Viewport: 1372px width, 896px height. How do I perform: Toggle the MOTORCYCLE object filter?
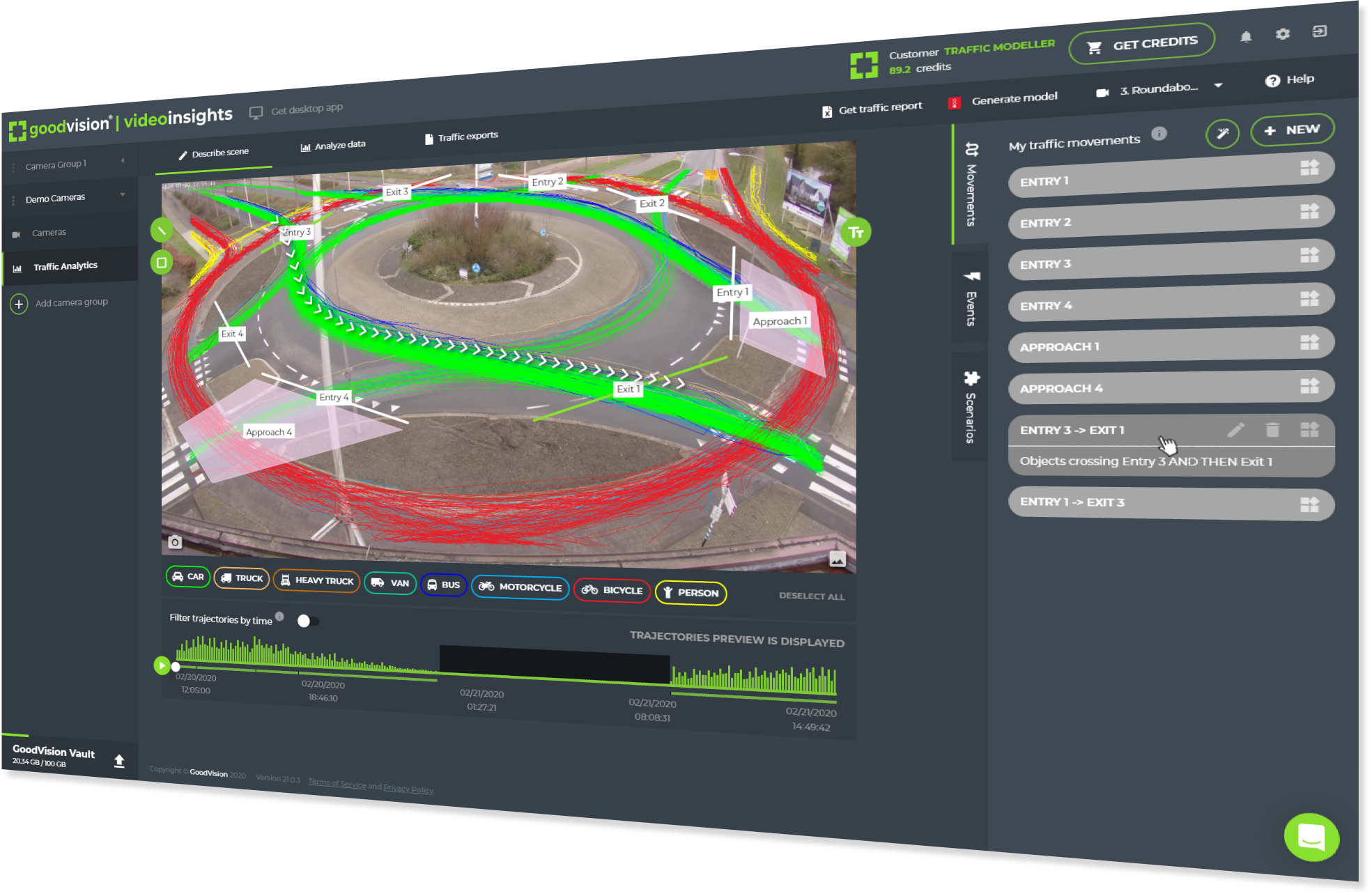[521, 587]
